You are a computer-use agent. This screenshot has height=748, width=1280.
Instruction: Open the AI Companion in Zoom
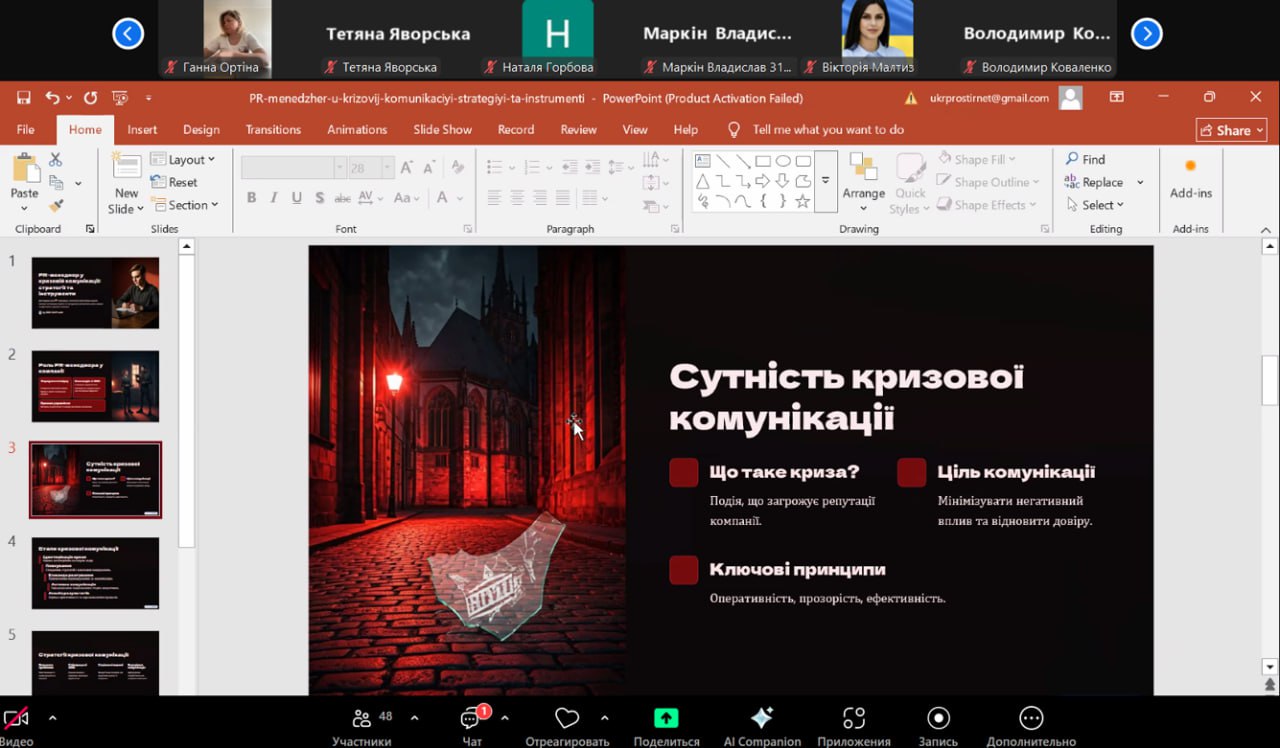(762, 718)
